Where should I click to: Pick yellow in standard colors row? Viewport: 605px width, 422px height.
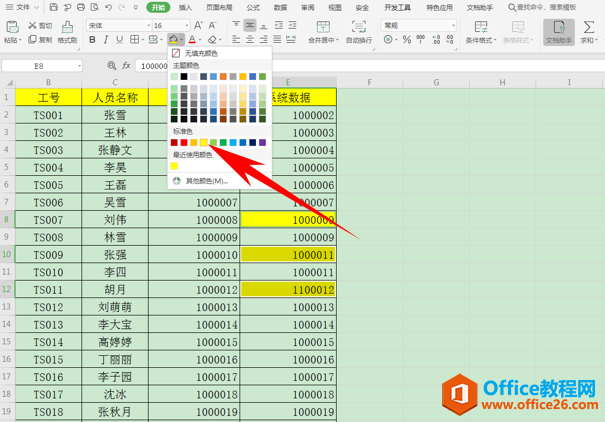pyautogui.click(x=204, y=143)
